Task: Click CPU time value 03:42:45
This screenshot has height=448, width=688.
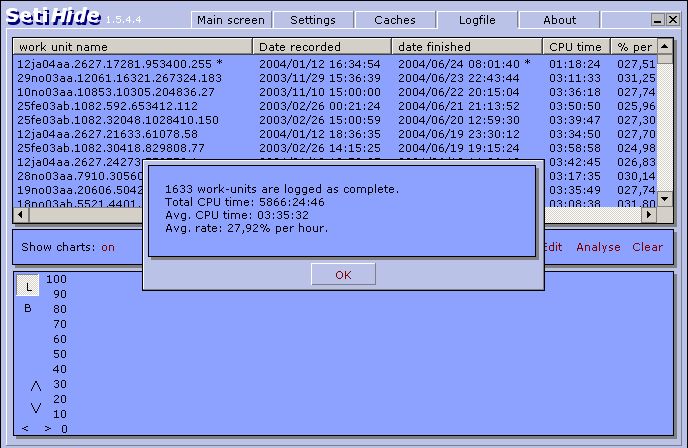Action: (x=574, y=162)
